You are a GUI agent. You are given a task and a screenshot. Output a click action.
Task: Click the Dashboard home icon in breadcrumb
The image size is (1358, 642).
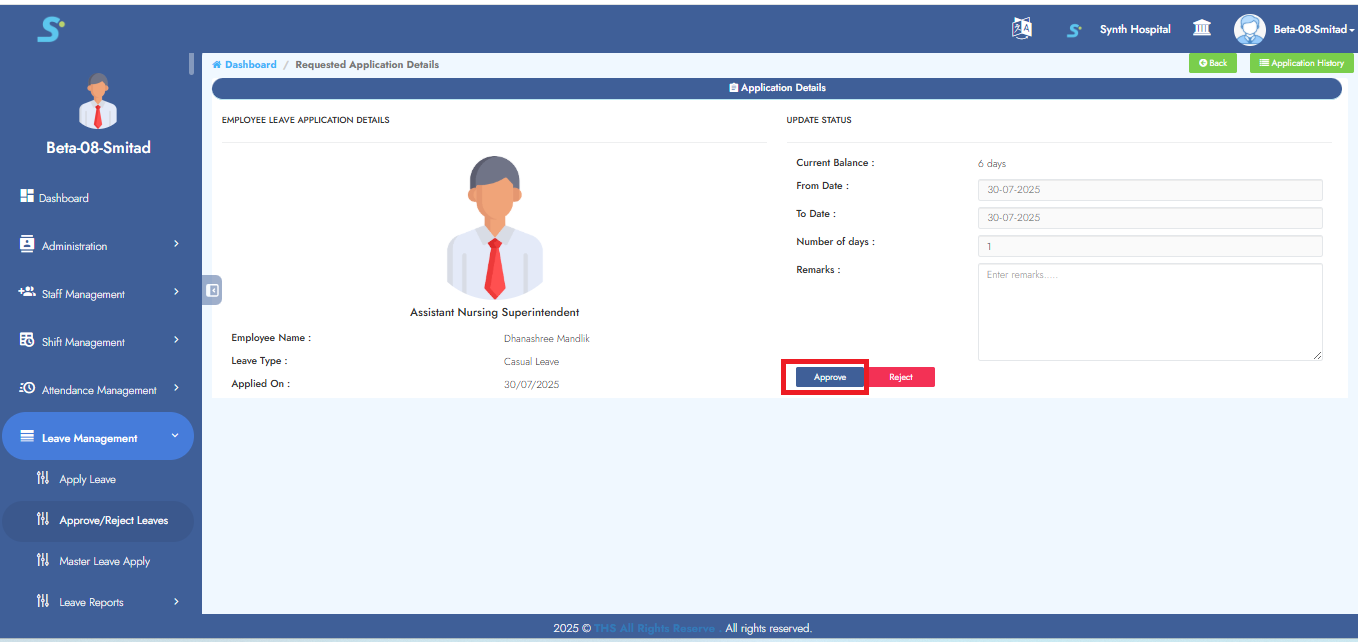[217, 65]
